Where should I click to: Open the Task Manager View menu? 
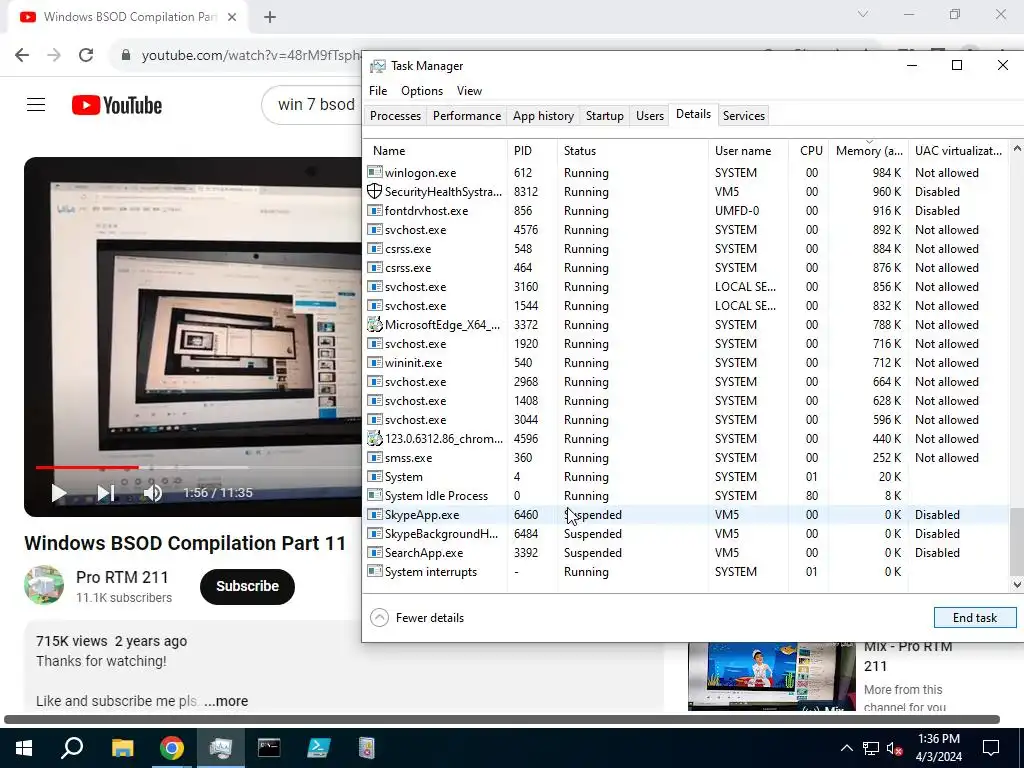(469, 91)
